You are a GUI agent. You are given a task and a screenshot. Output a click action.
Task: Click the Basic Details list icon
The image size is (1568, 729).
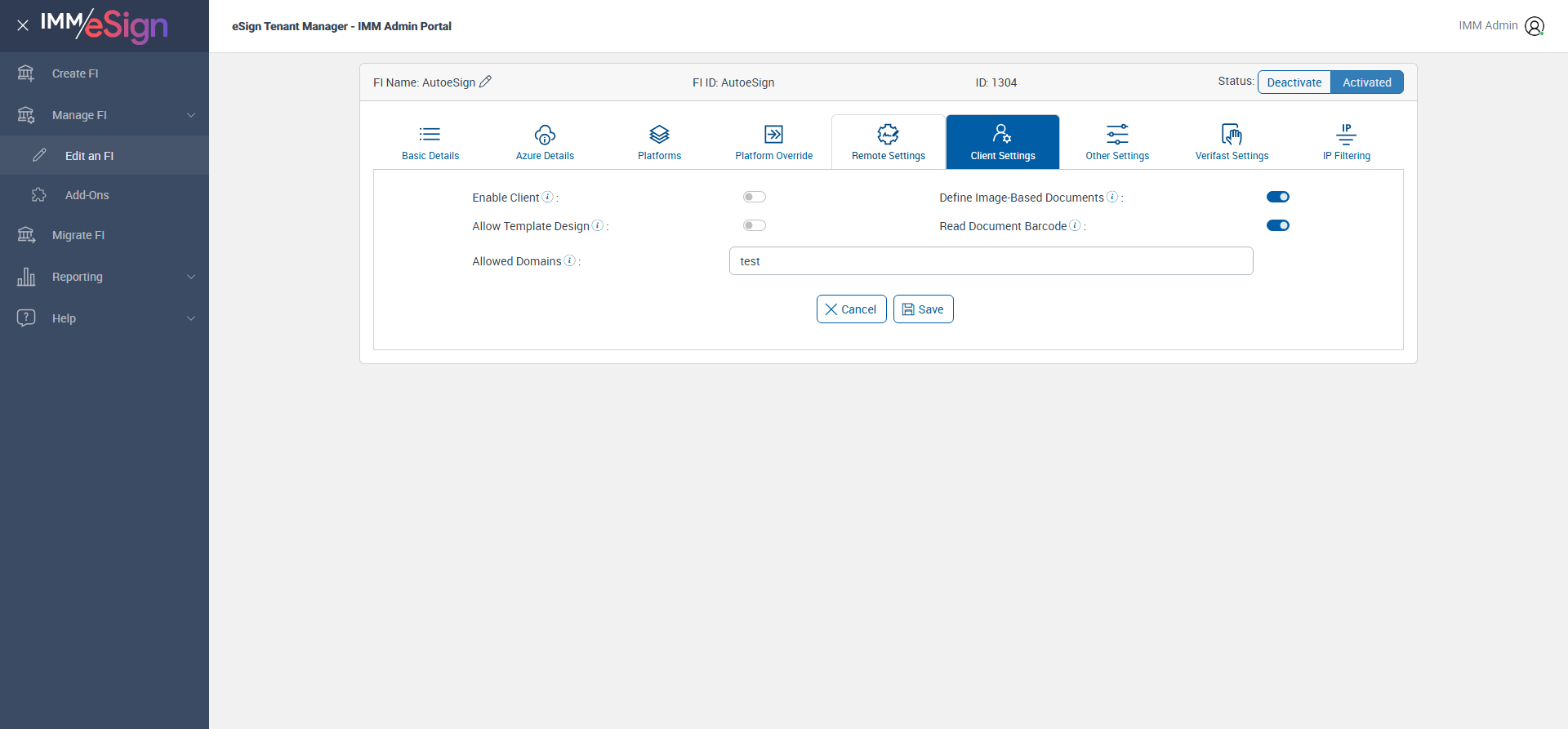point(430,134)
